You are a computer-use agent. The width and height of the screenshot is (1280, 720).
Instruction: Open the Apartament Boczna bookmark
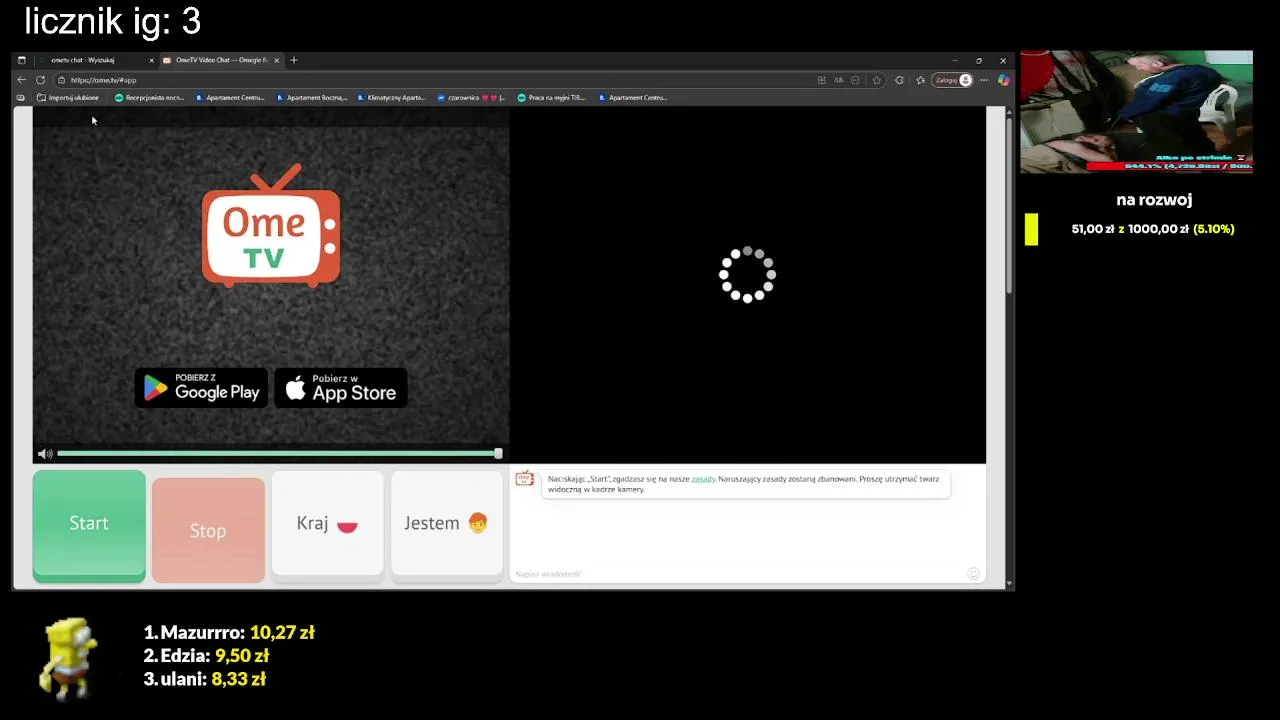(x=312, y=98)
